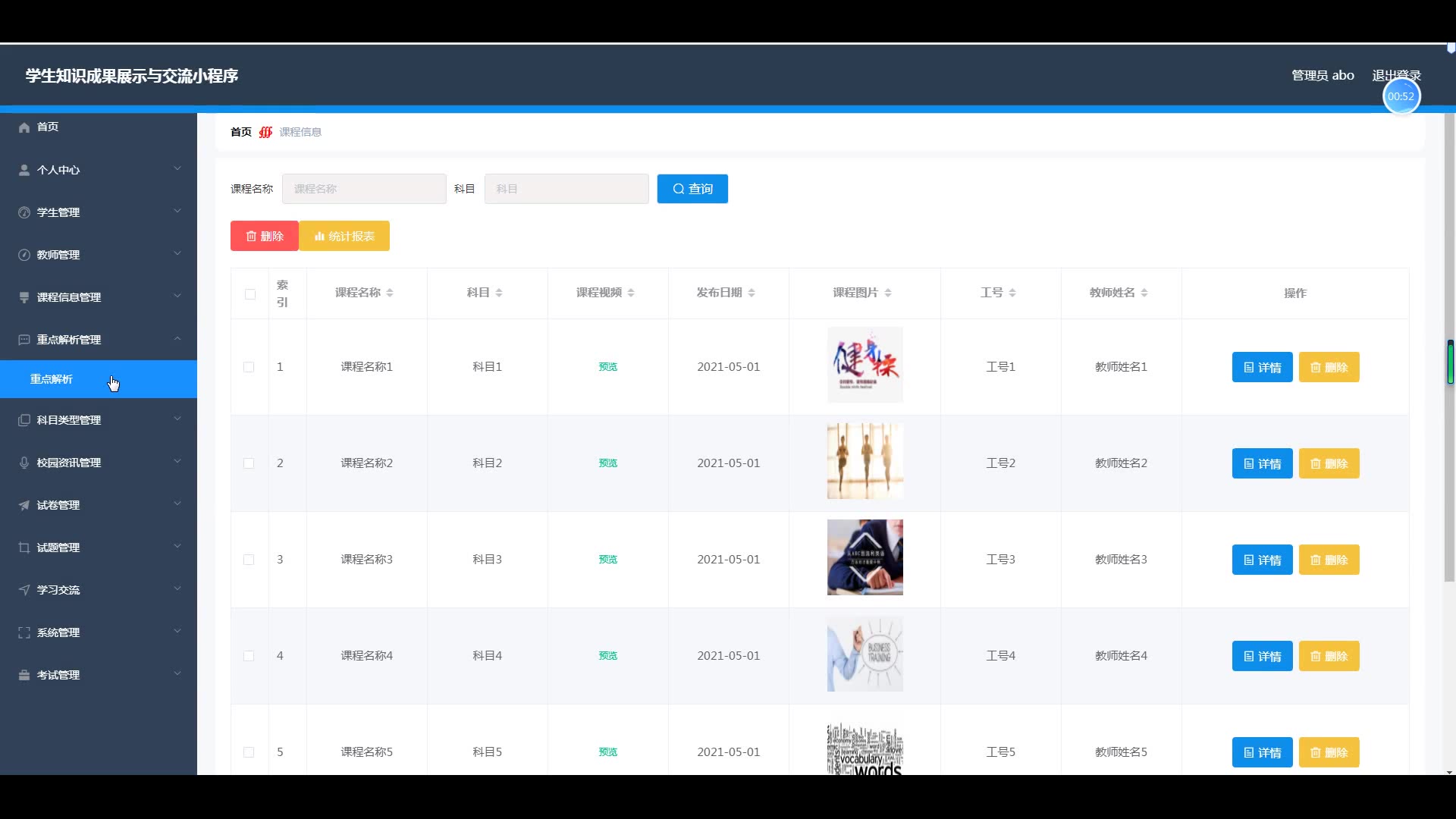Check the checkbox for row 课程名称2

(x=249, y=463)
